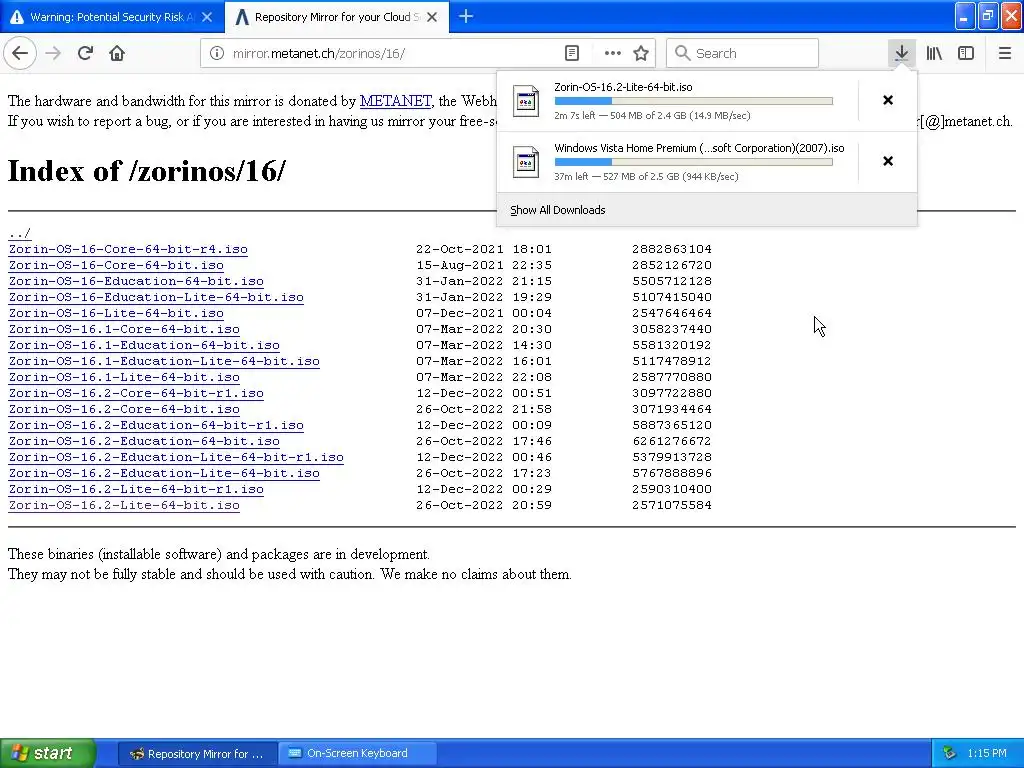Go back to the previous page

tap(20, 53)
